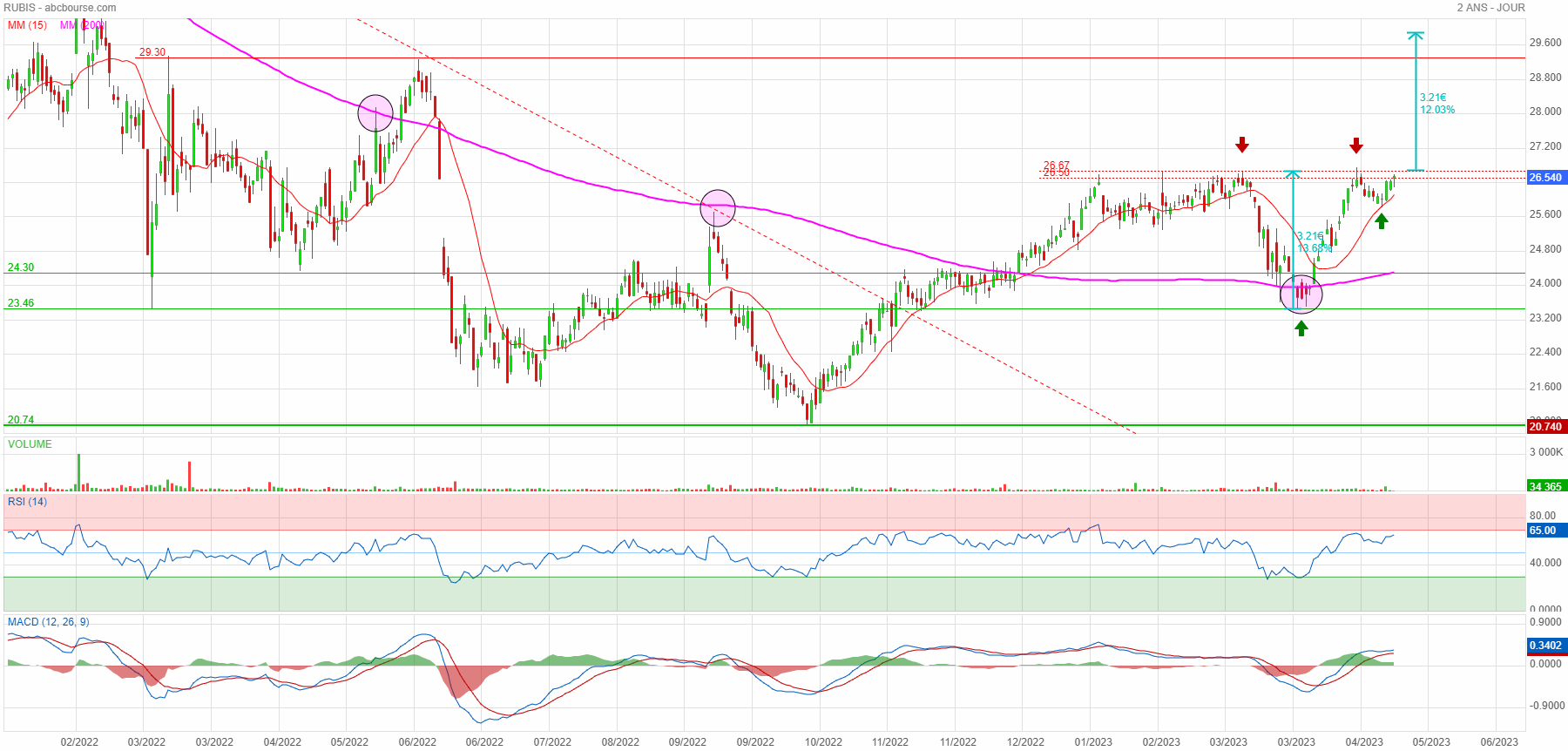
Task: Click the 24.800 price axis value
Action: pos(1546,249)
